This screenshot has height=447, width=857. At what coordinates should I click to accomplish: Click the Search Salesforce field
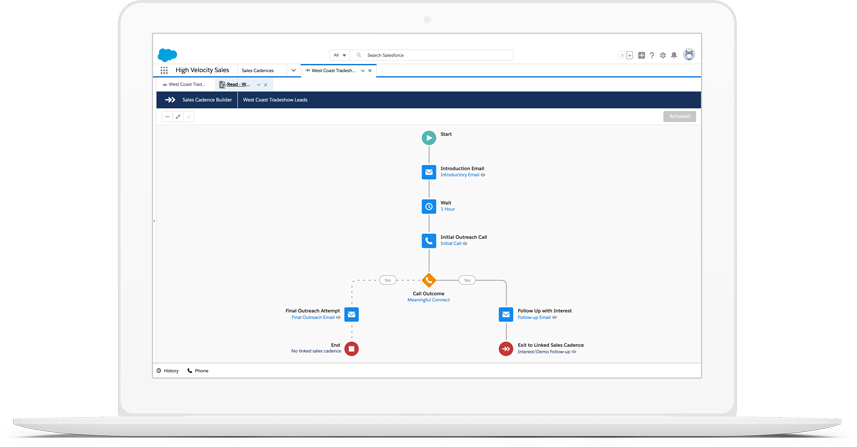(x=432, y=55)
